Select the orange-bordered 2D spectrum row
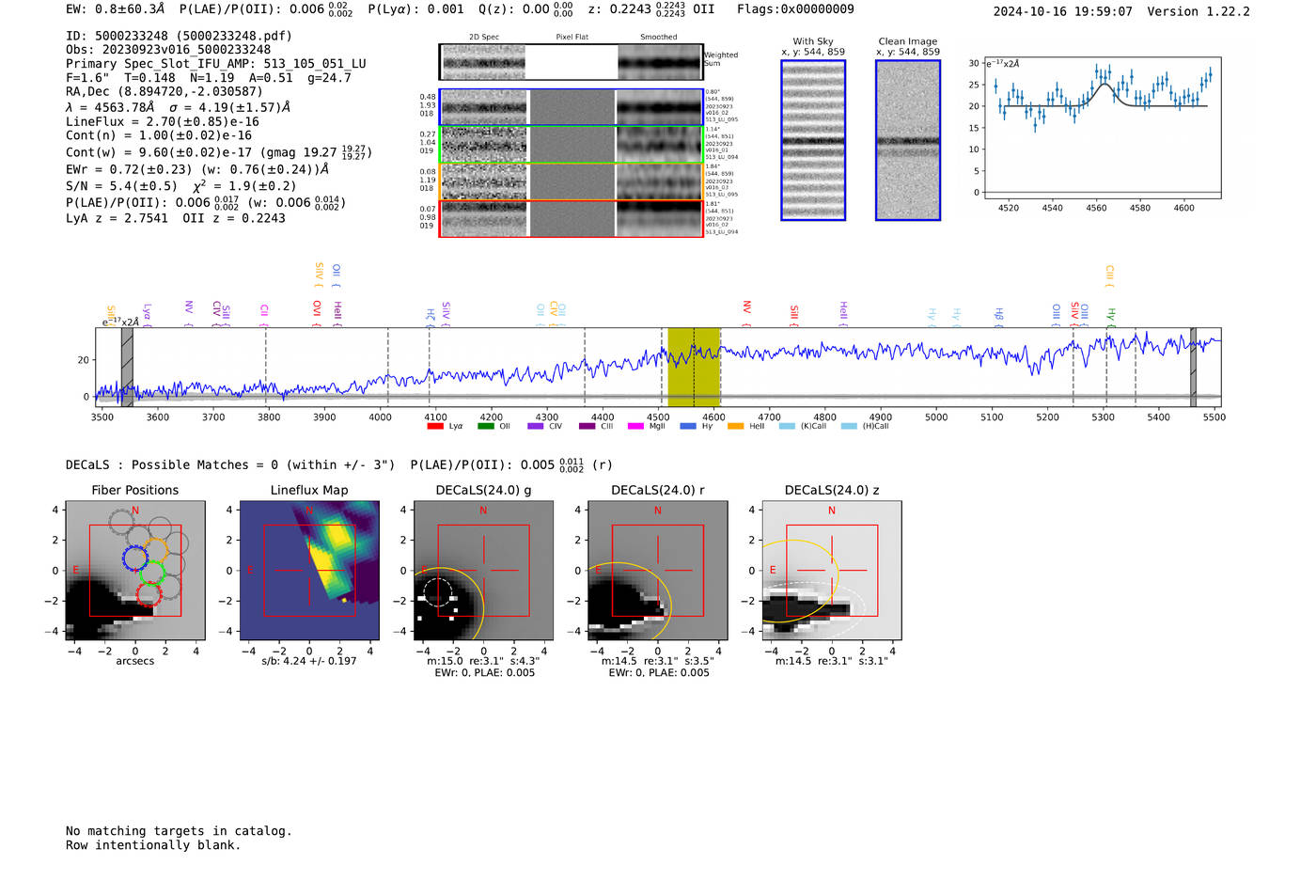 click(571, 181)
